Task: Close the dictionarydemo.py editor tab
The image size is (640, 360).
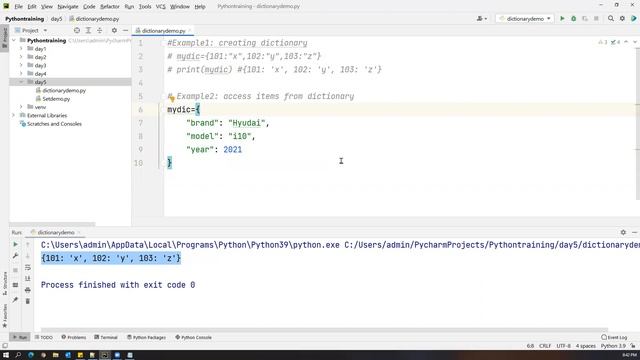Action: click(x=190, y=31)
